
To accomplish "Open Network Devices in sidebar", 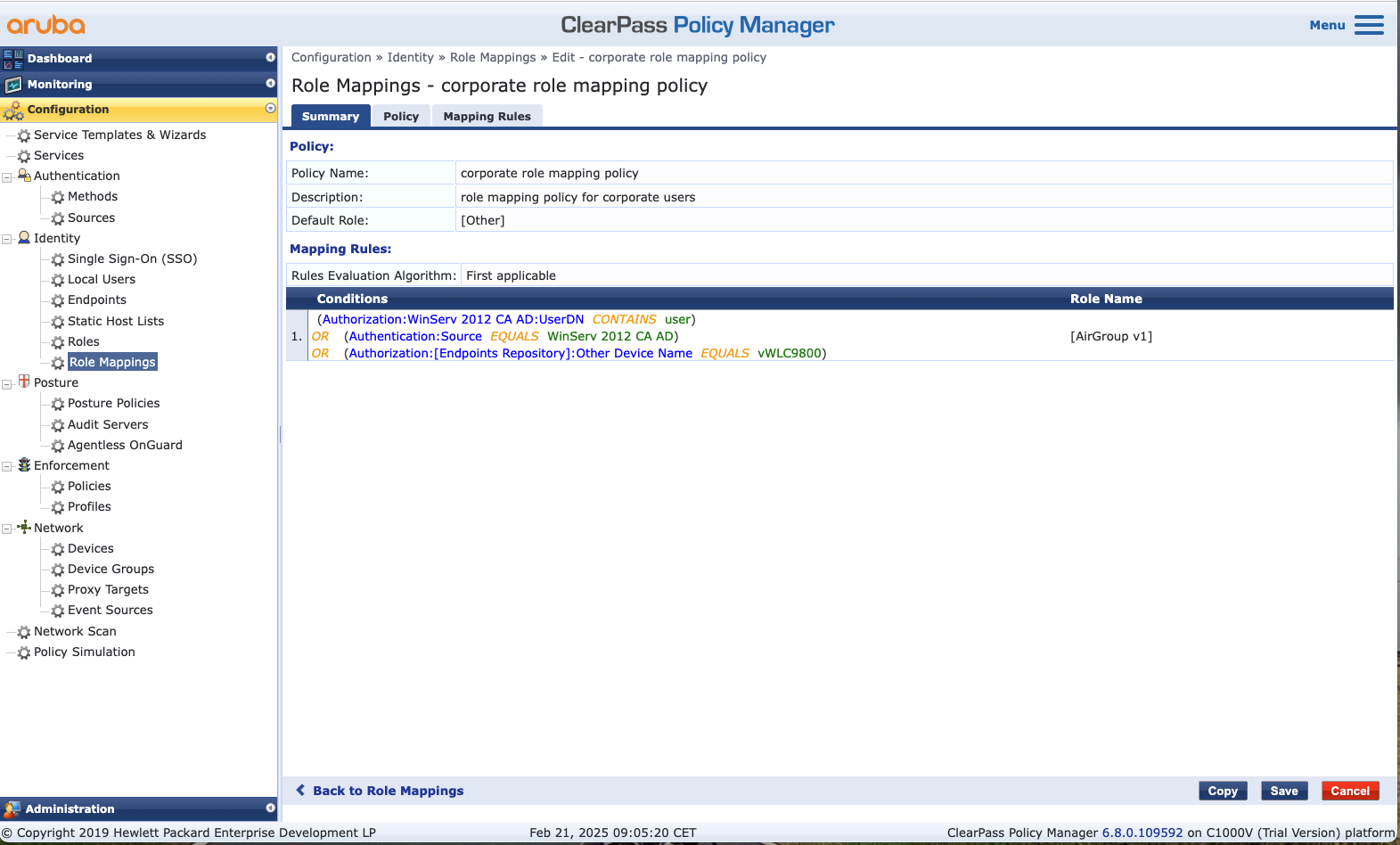I will click(x=91, y=548).
